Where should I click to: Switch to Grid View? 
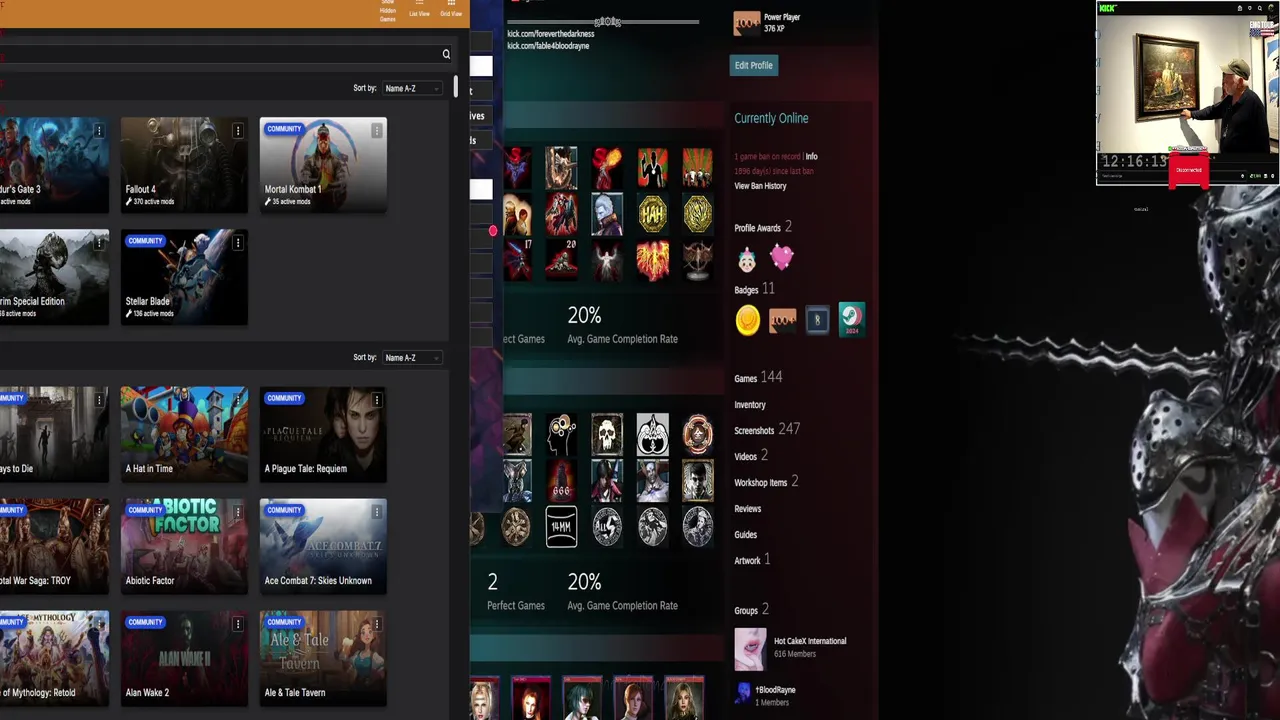[x=451, y=9]
